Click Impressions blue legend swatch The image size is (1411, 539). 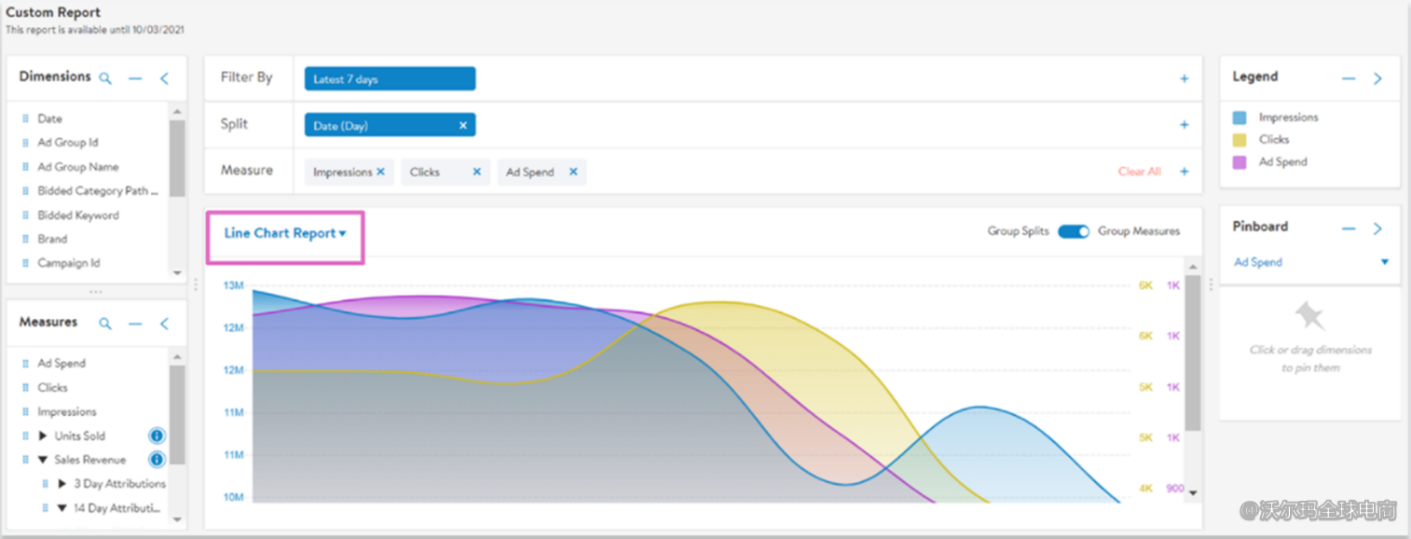(x=1240, y=118)
